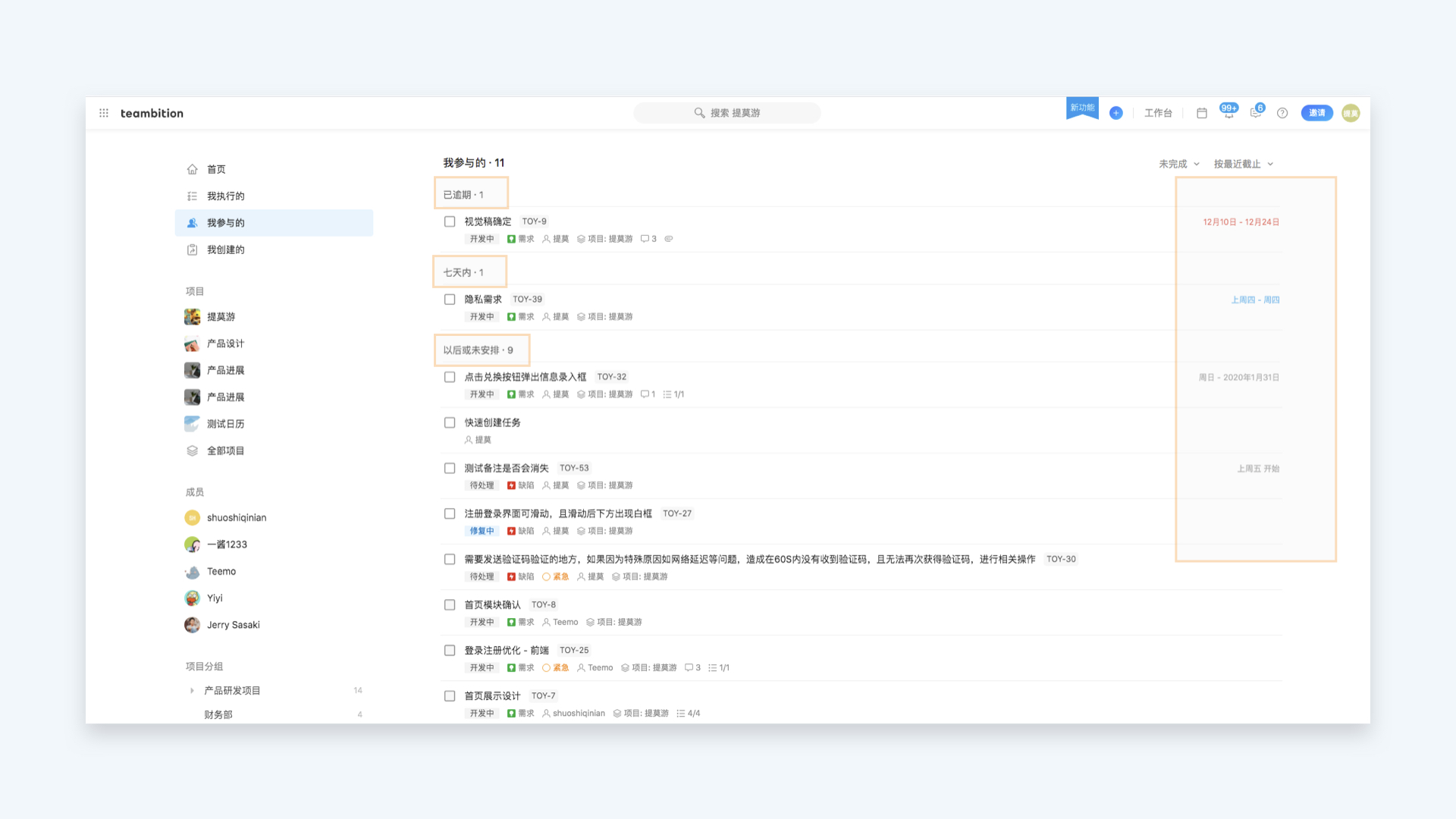
Task: Check off task 首页模块确认
Action: (x=450, y=604)
